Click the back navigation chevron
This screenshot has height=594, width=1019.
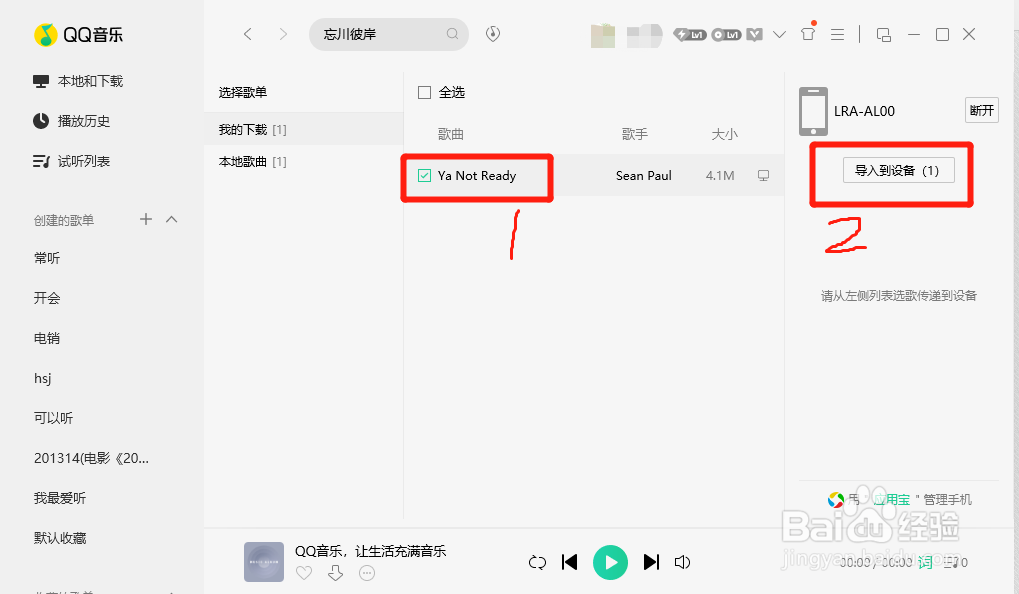coord(248,33)
